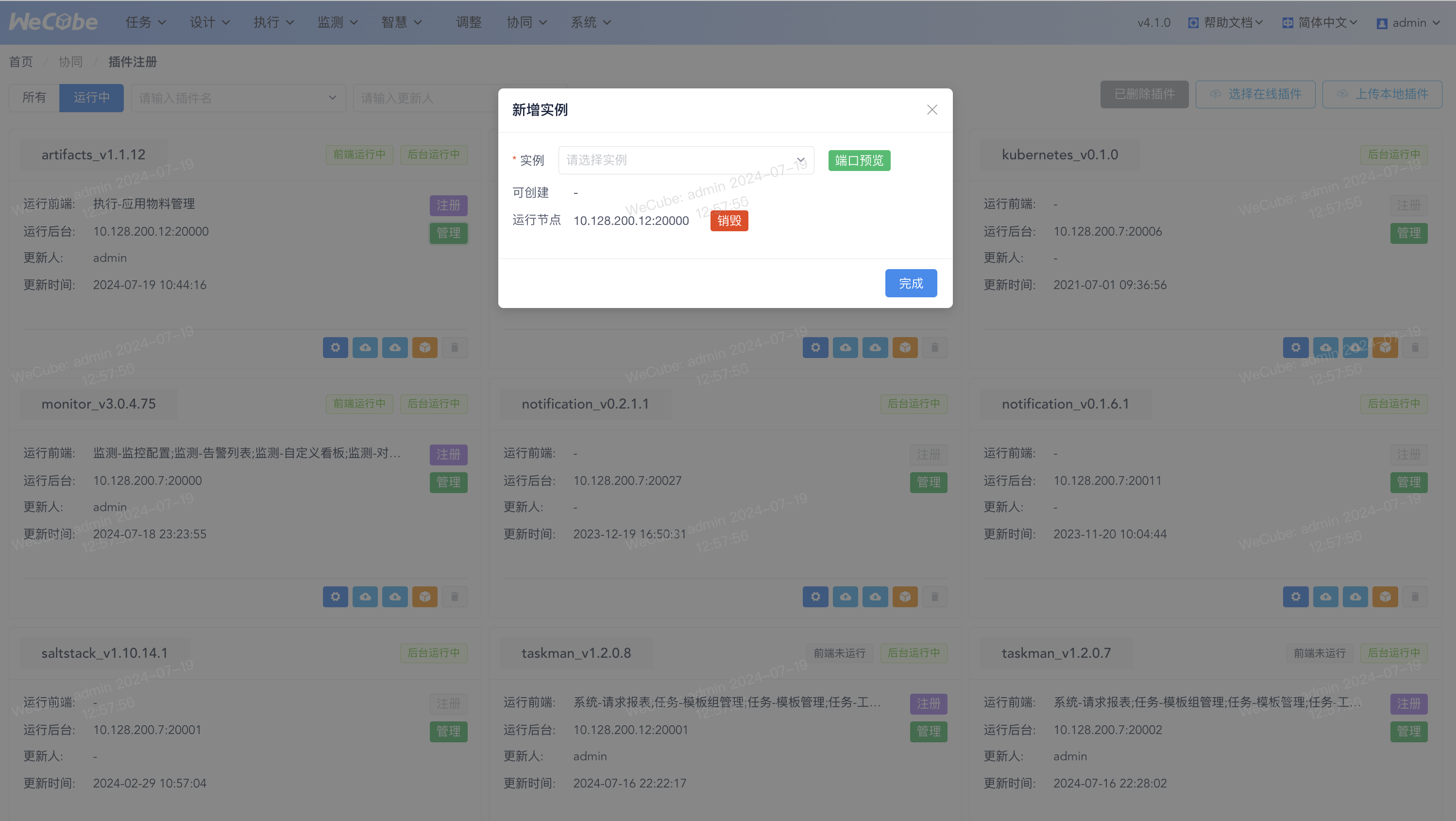Screen dimensions: 1456x821
Task: Click the blue 完成 button
Action: [911, 283]
